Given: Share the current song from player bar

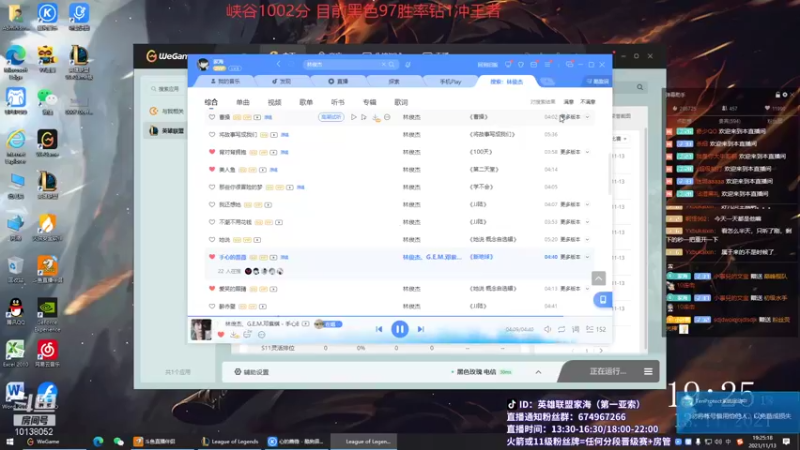Looking at the screenshot, I should click(247, 335).
